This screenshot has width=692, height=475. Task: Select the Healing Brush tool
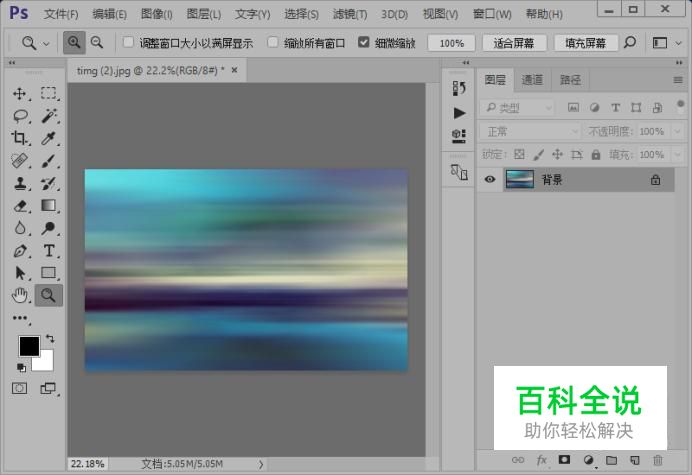pyautogui.click(x=19, y=161)
